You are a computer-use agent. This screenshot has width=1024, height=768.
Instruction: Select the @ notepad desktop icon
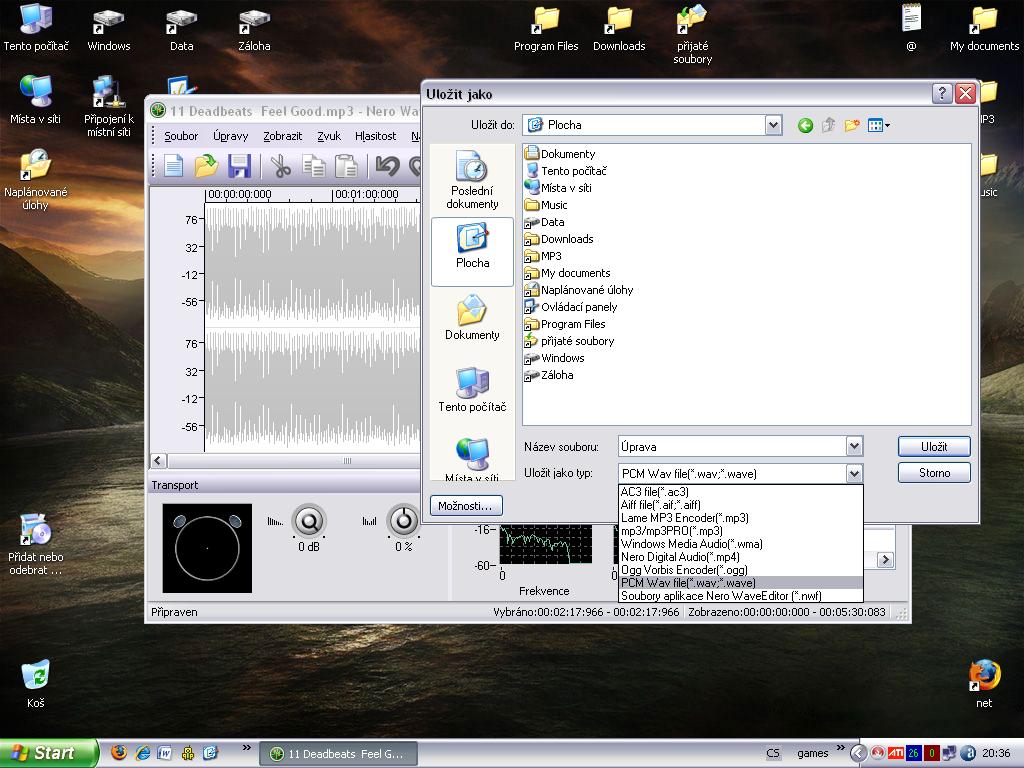pyautogui.click(x=912, y=27)
